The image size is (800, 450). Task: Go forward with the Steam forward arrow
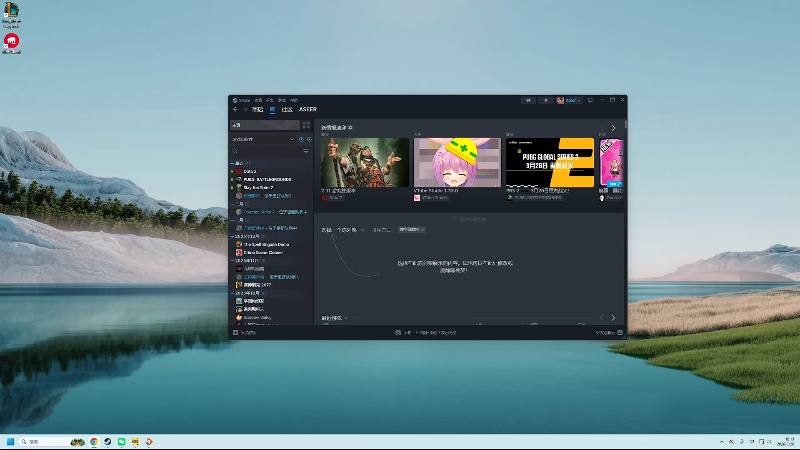click(245, 109)
